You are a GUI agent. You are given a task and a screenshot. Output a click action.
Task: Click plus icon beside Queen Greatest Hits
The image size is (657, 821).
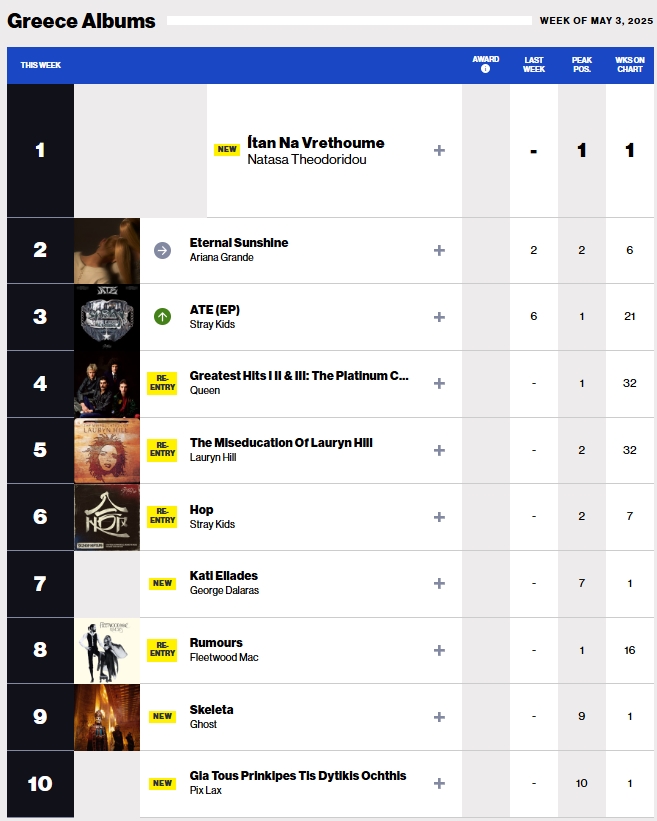click(x=439, y=384)
